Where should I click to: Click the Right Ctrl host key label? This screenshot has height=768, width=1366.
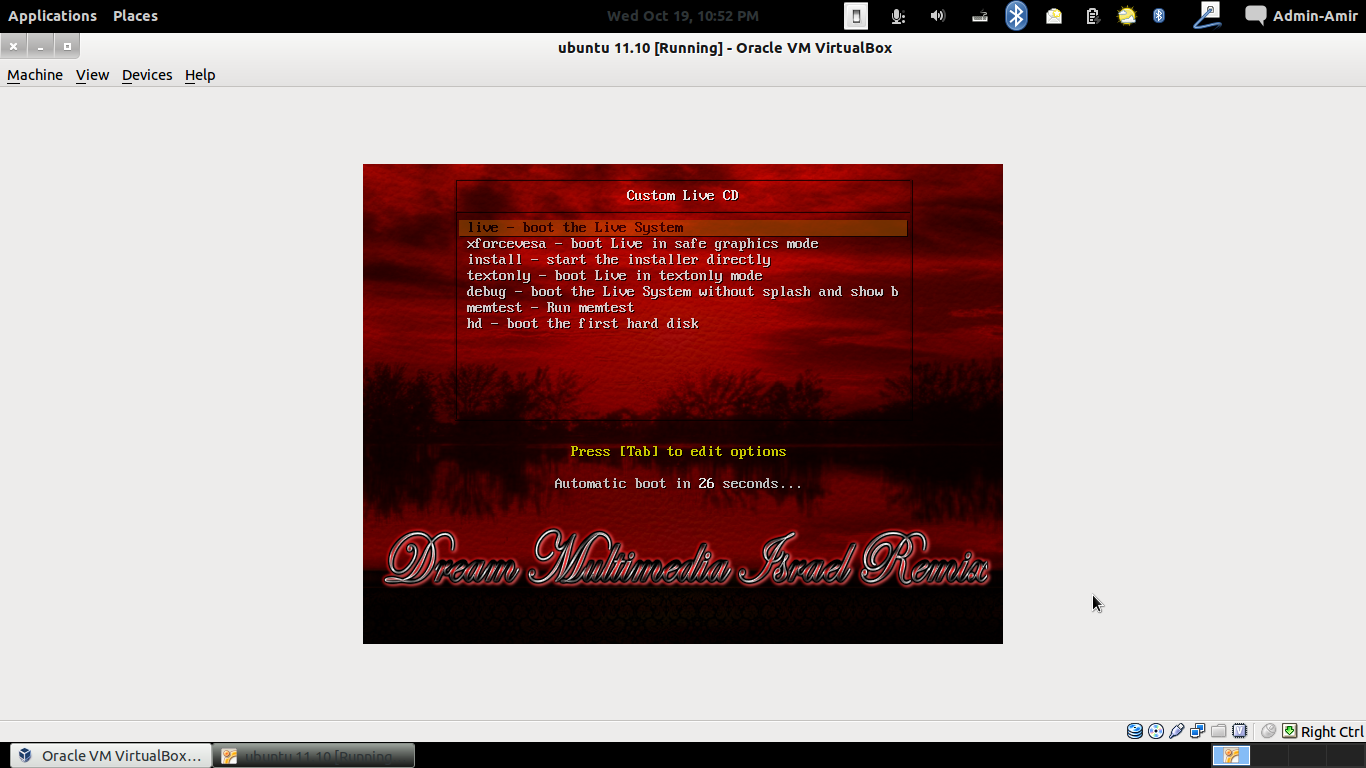1332,732
